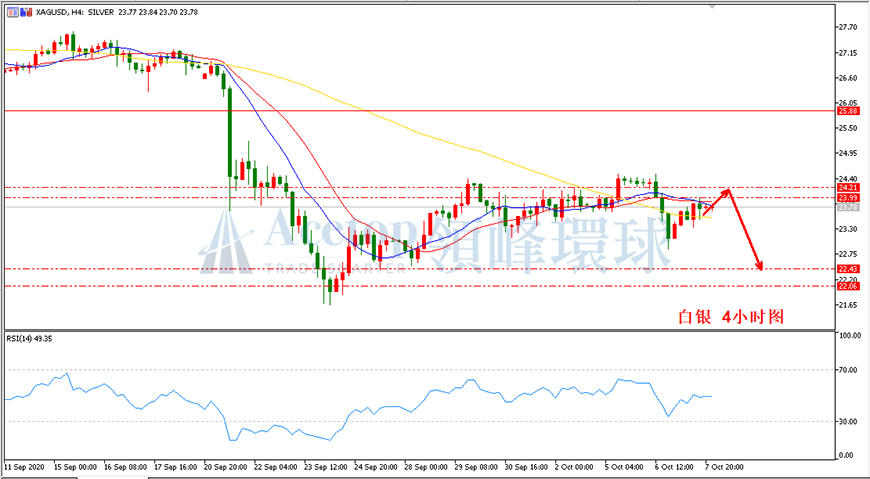The height and width of the screenshot is (479, 870).
Task: Click the gray 23.78 current price tag
Action: tap(848, 207)
